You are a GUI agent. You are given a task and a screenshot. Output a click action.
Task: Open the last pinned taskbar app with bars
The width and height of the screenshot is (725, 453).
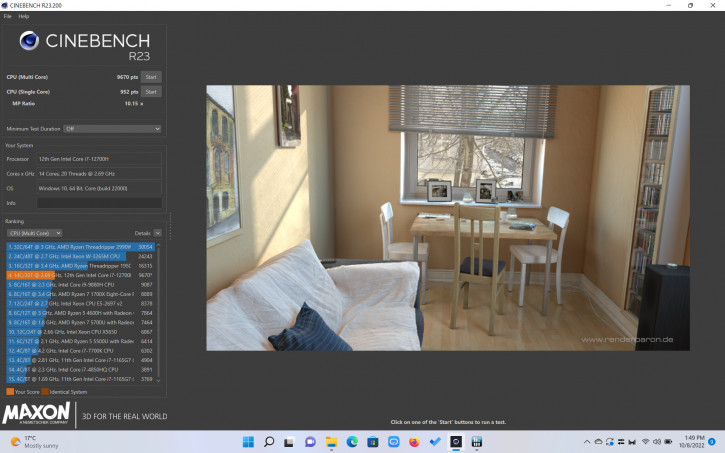[477, 442]
